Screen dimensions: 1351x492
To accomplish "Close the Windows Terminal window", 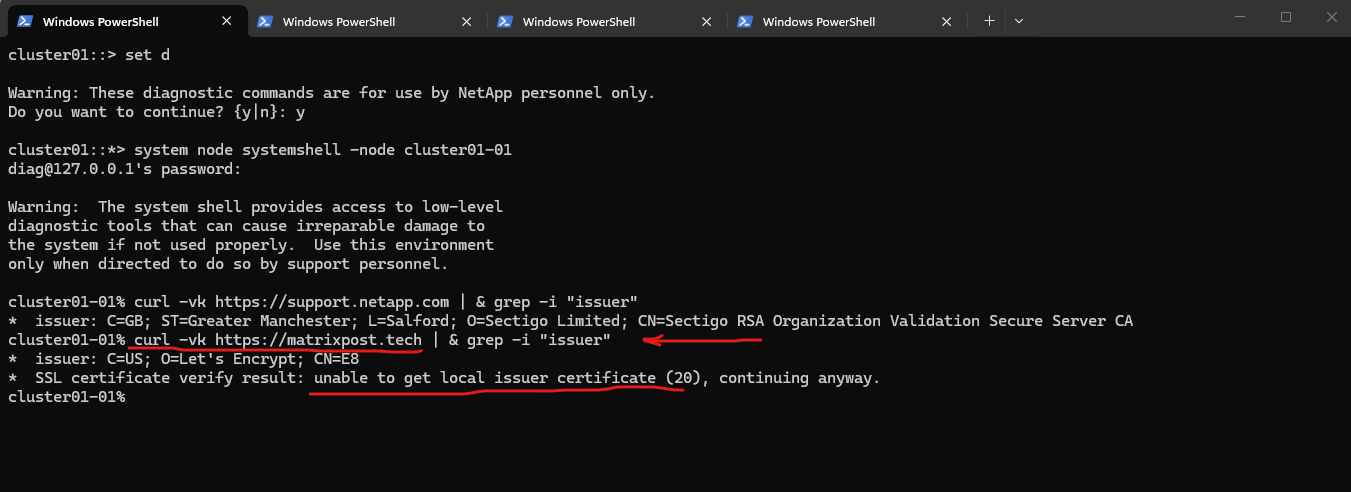I will coord(1329,17).
